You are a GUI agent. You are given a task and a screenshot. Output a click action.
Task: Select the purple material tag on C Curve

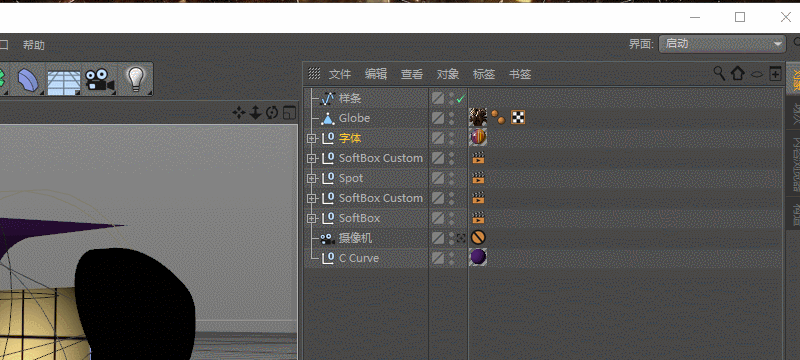tap(478, 258)
